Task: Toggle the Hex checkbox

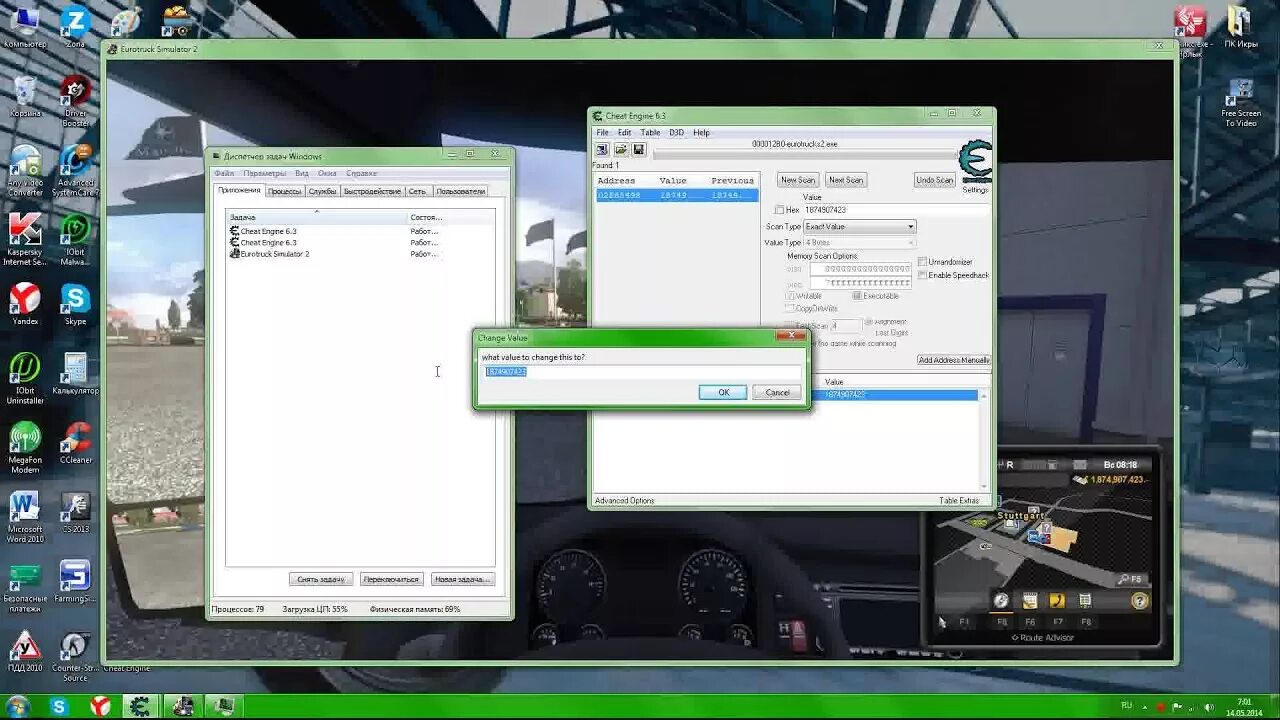Action: [x=780, y=210]
